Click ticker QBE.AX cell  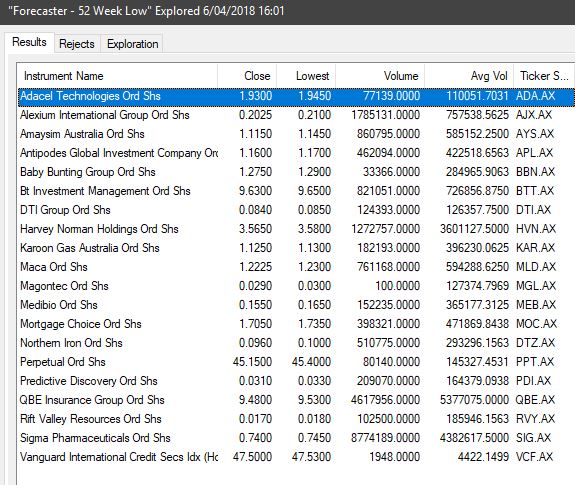click(535, 400)
